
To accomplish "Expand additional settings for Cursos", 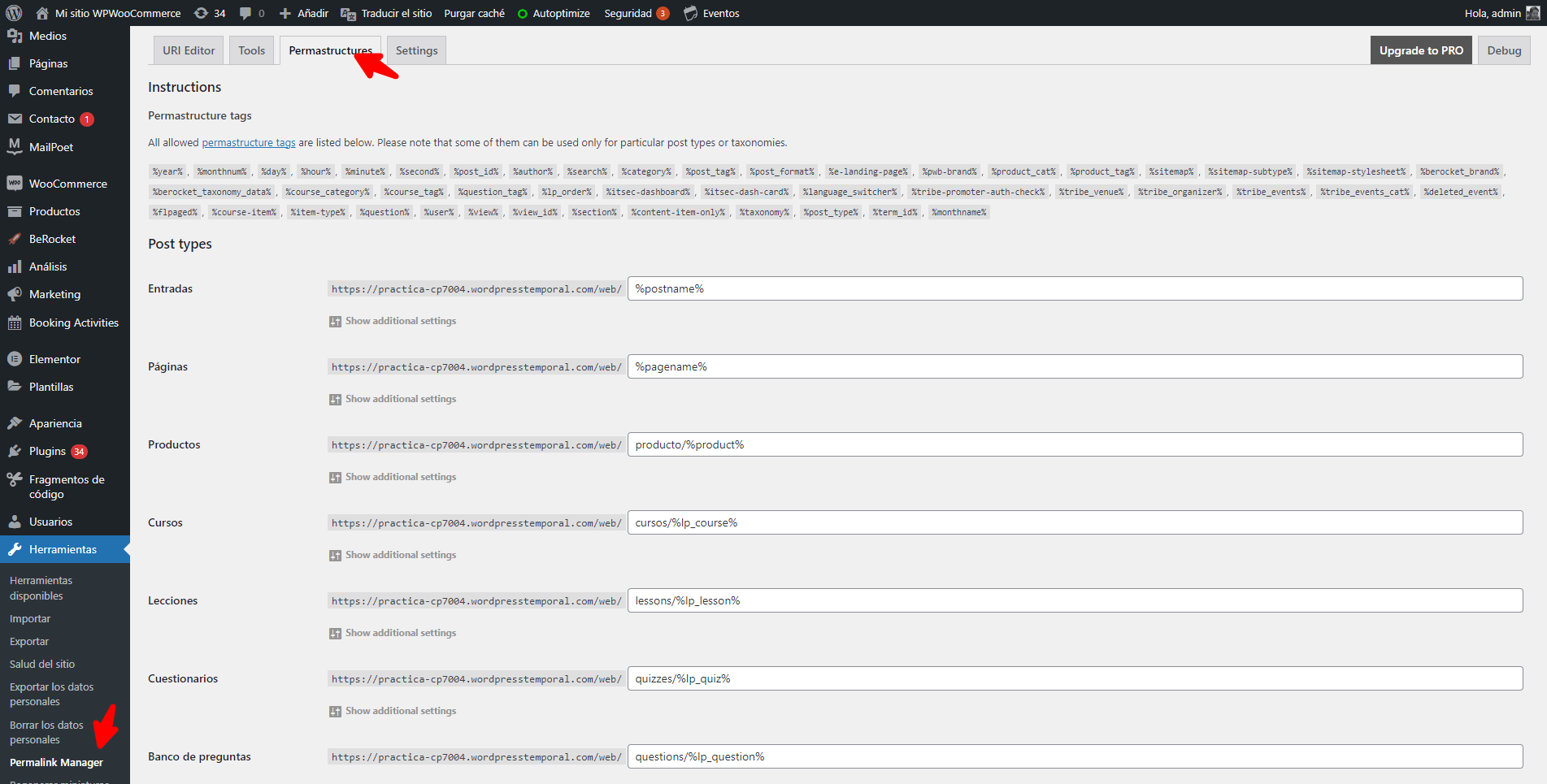I will pos(393,555).
